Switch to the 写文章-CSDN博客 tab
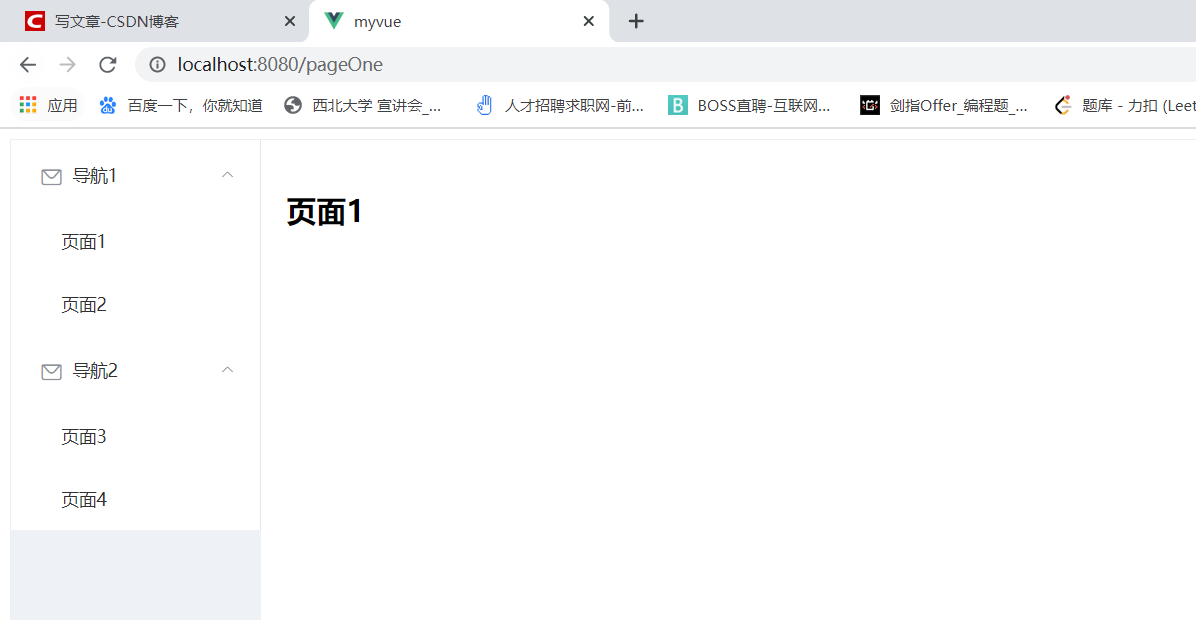The height and width of the screenshot is (620, 1196). pyautogui.click(x=153, y=21)
